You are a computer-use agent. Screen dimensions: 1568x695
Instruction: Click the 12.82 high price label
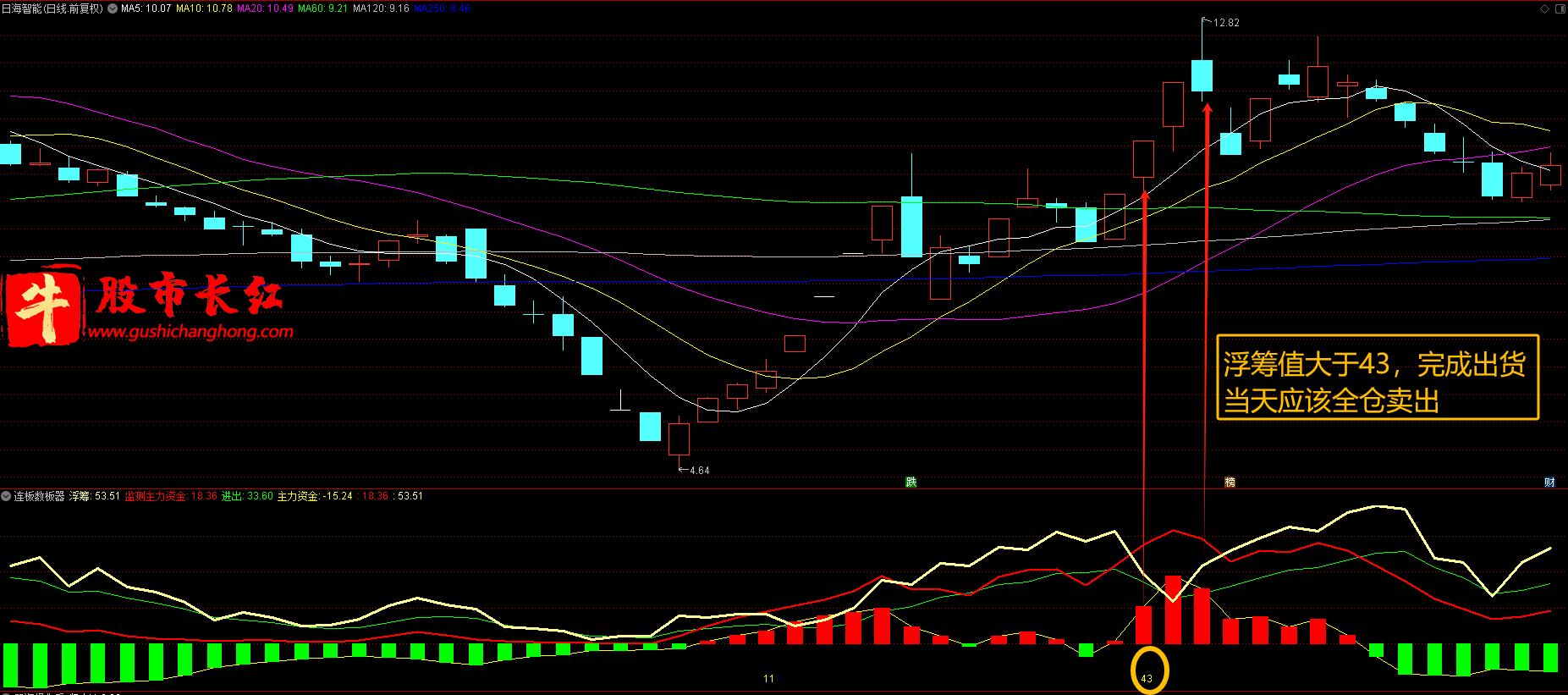tap(1226, 23)
